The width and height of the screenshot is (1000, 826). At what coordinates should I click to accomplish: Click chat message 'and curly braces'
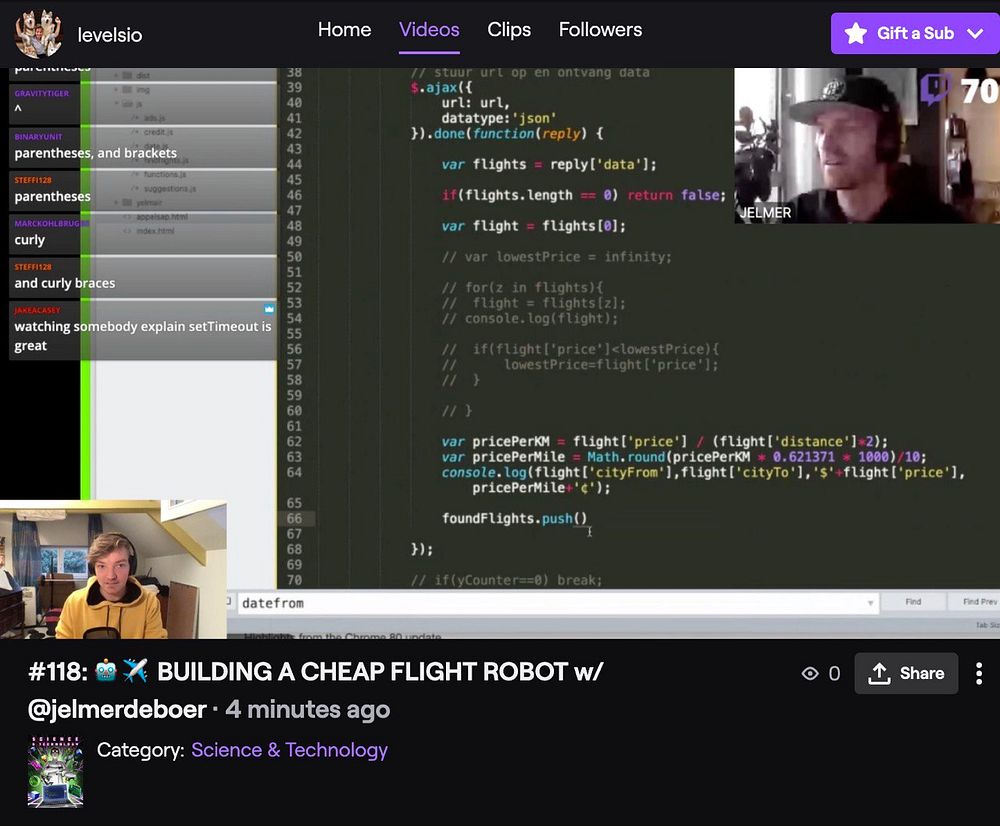[65, 283]
